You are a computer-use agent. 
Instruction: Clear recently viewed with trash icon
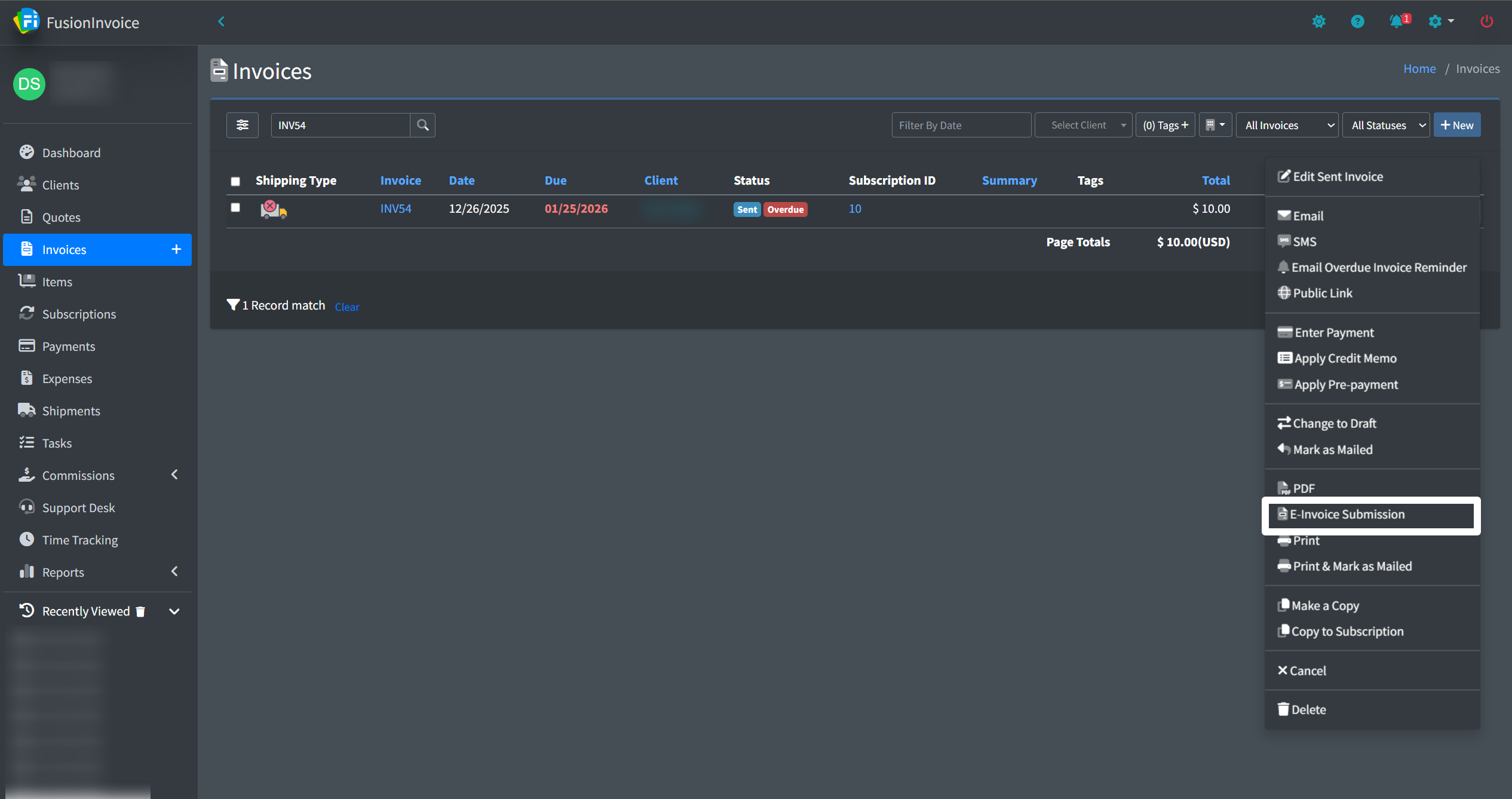point(140,611)
